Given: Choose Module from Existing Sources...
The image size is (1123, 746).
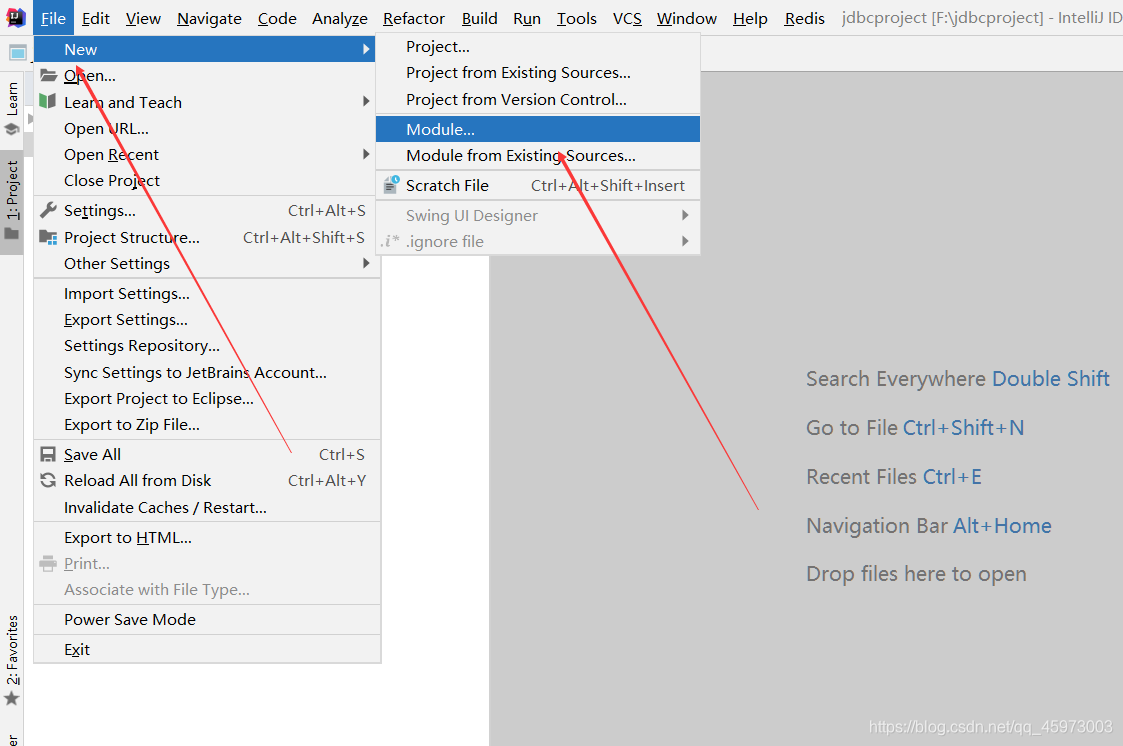Looking at the screenshot, I should [538, 155].
